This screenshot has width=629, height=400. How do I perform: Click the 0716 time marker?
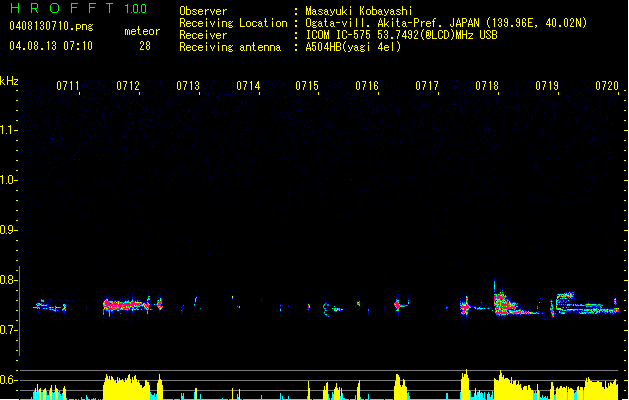[367, 86]
